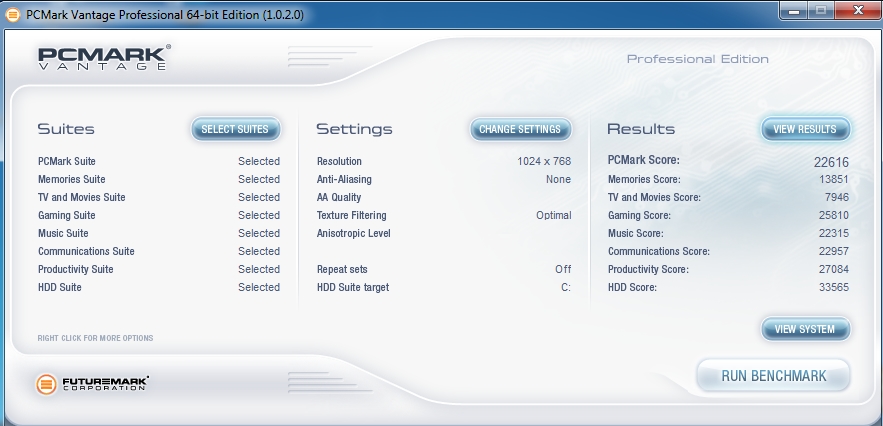Click the Anti-Aliasing value None
883x426 pixels.
pos(558,179)
